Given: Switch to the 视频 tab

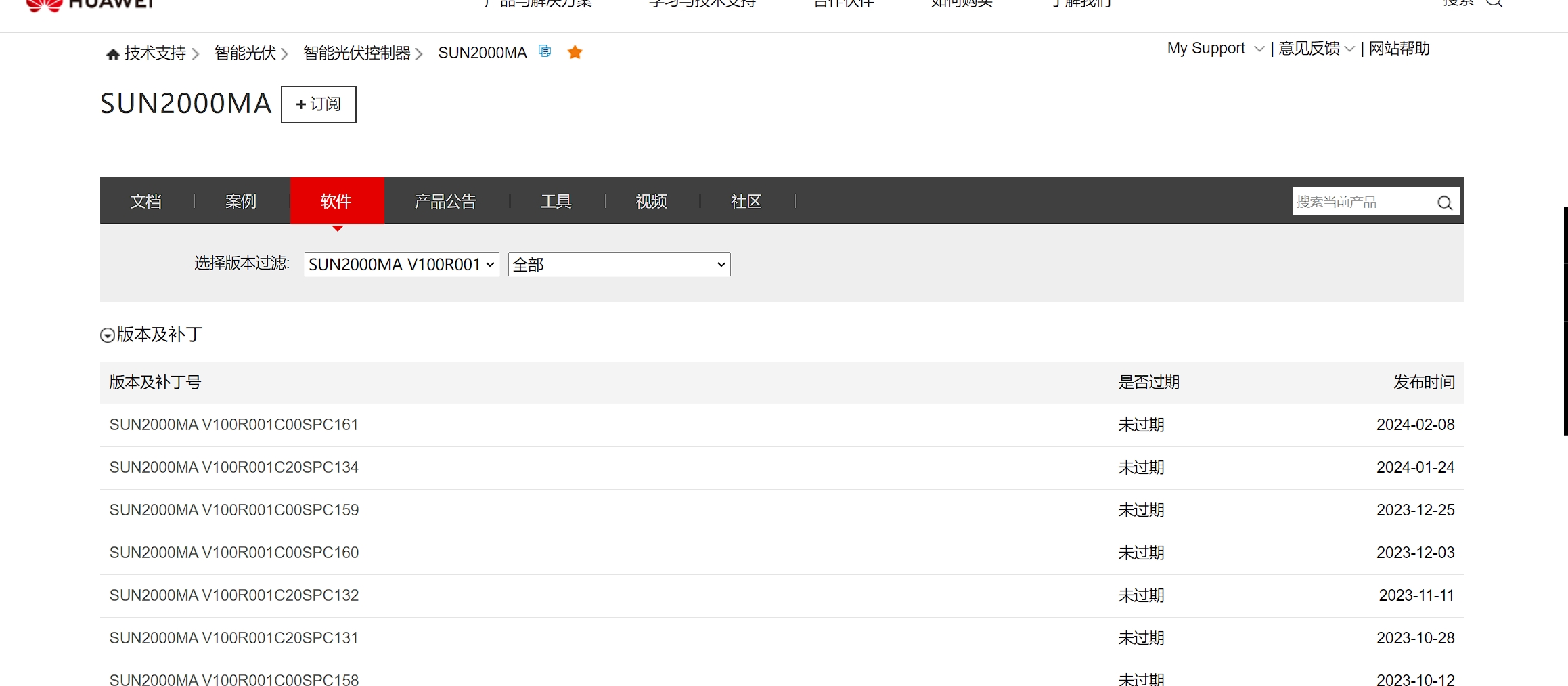Looking at the screenshot, I should click(652, 201).
